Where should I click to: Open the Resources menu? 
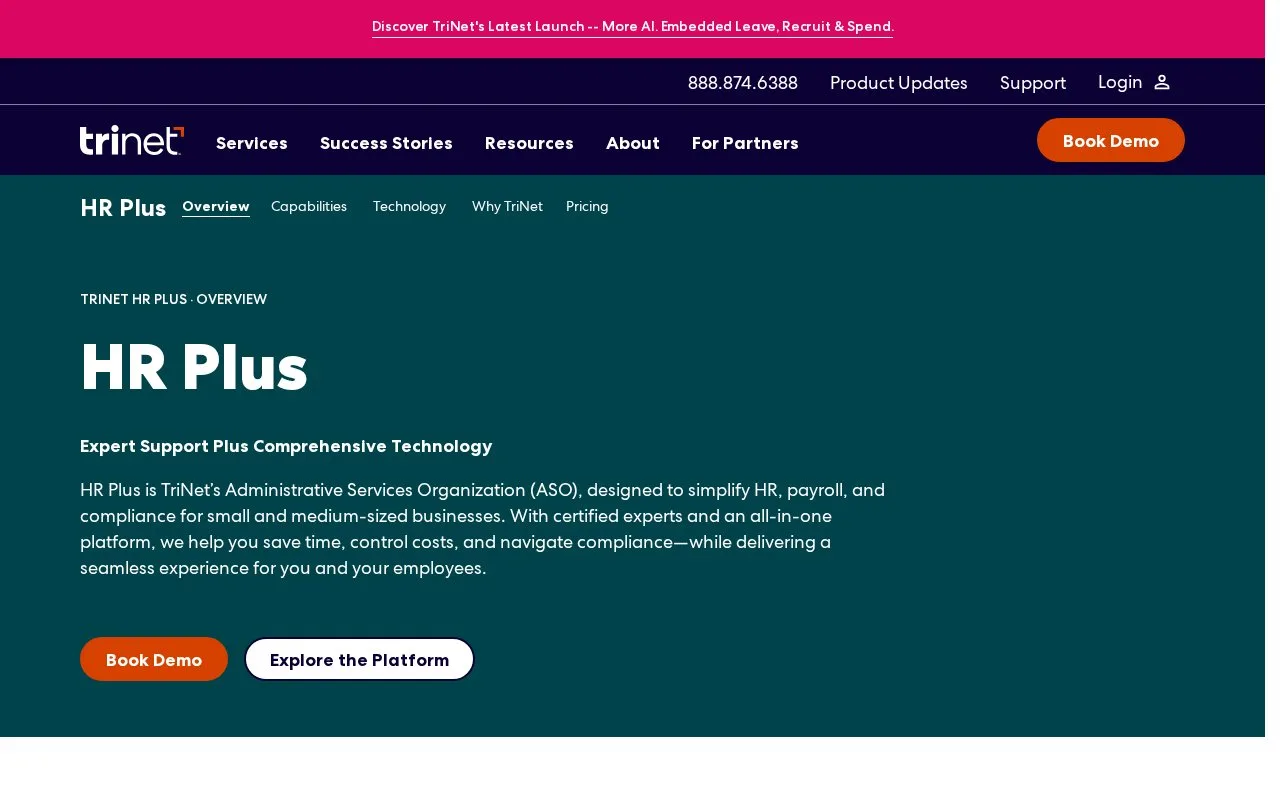(x=529, y=143)
